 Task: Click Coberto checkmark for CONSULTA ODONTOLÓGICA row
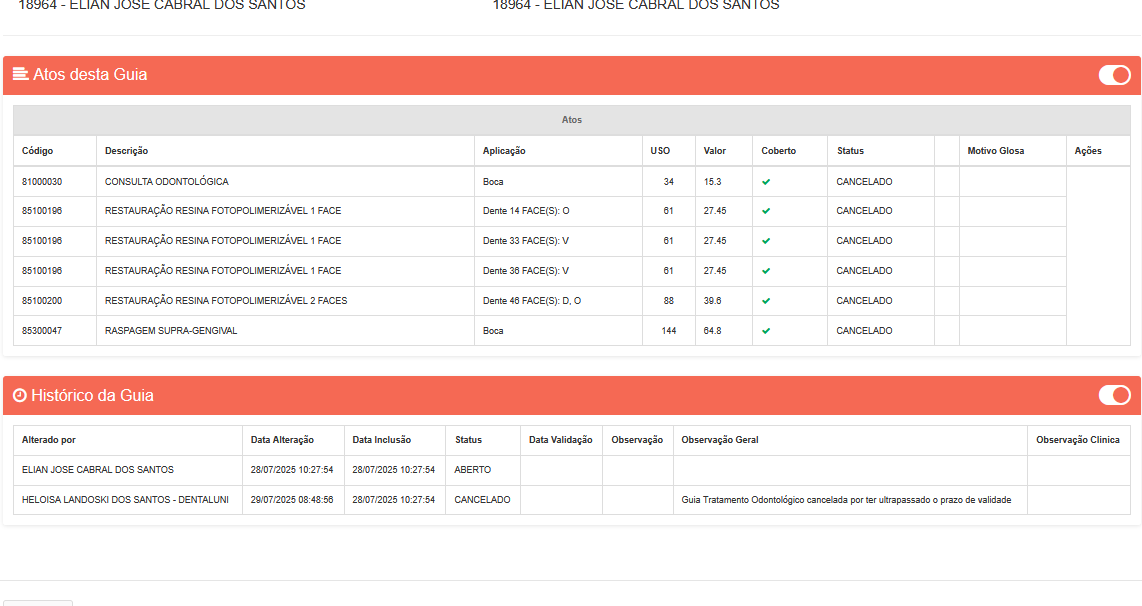[x=766, y=182]
